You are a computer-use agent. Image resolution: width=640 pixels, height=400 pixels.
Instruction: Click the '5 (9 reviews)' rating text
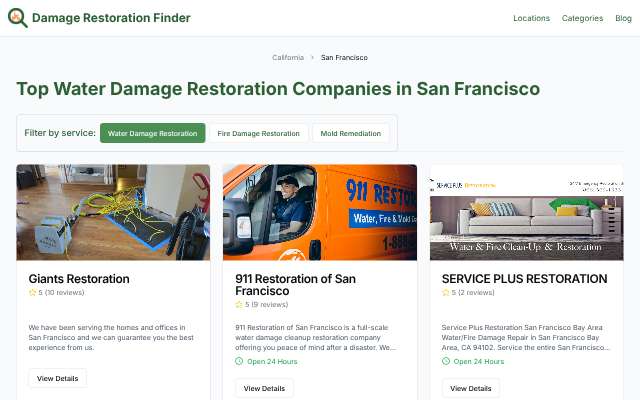click(267, 304)
